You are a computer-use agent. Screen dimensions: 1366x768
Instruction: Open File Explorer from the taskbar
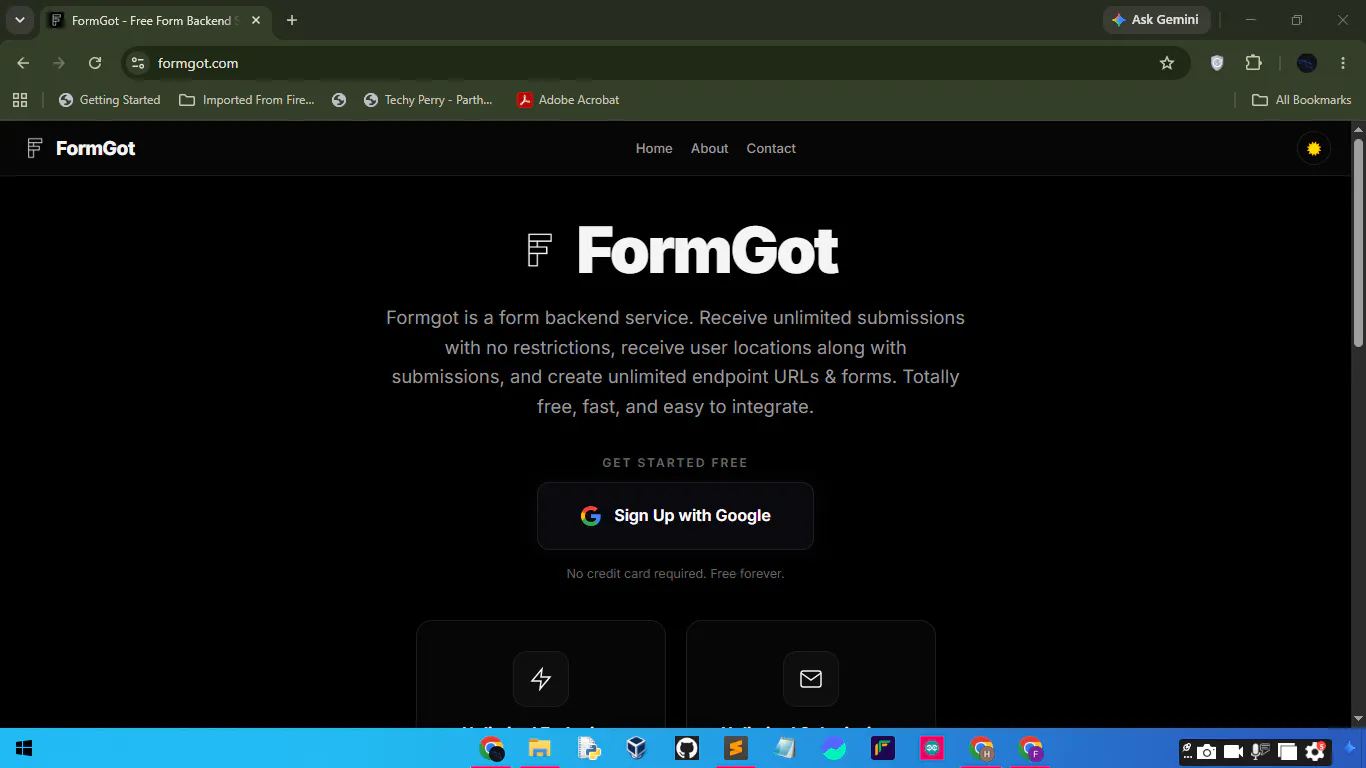coord(540,748)
